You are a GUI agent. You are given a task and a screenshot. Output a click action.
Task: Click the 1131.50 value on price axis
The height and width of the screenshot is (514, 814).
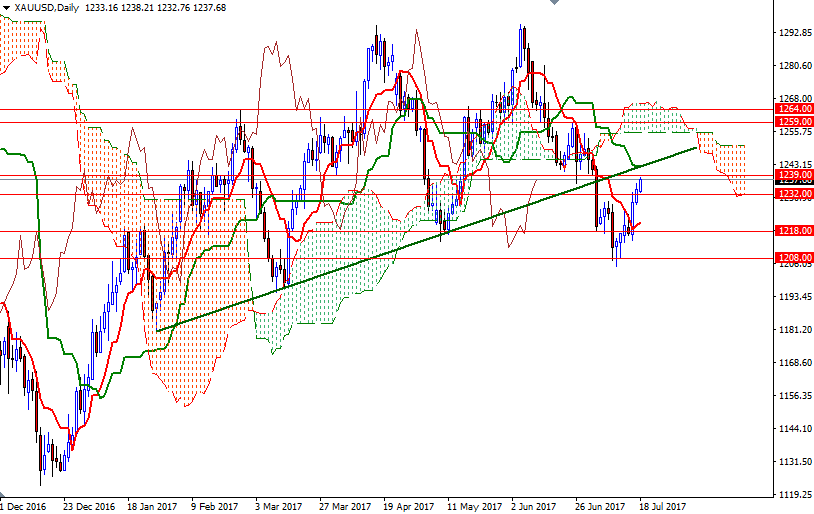(794, 462)
